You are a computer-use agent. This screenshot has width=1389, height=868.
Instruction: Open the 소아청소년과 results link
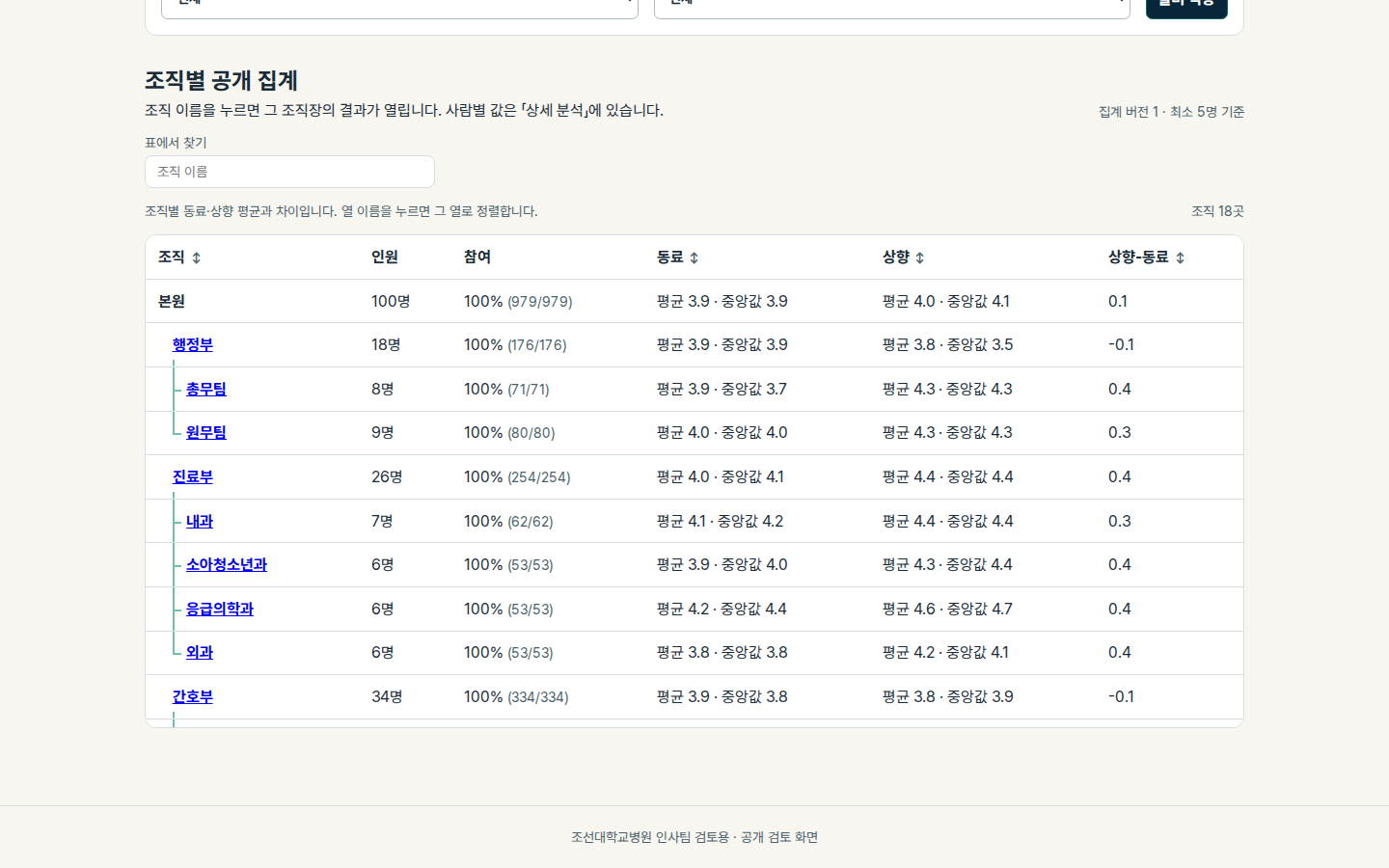point(227,564)
